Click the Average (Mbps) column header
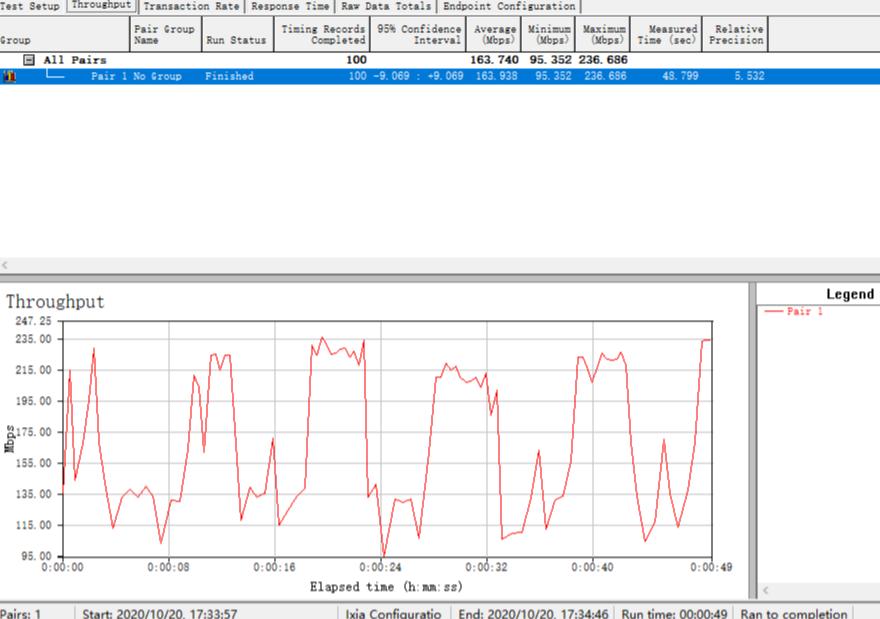Viewport: 880px width, 619px height. click(494, 34)
